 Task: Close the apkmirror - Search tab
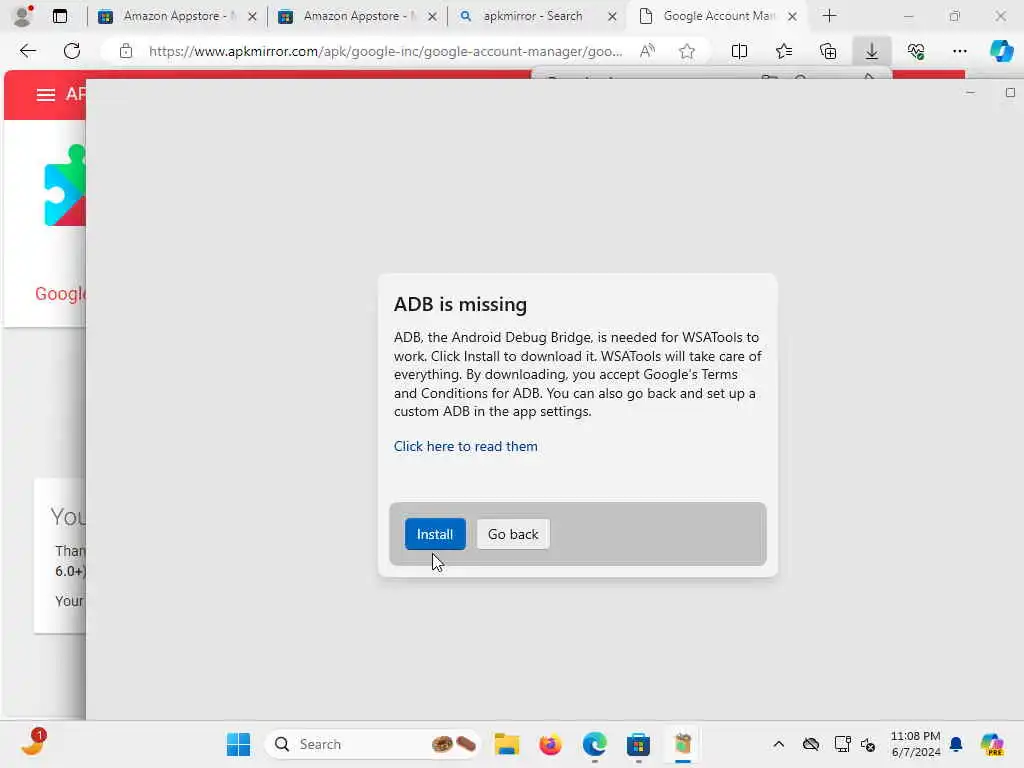[x=612, y=16]
